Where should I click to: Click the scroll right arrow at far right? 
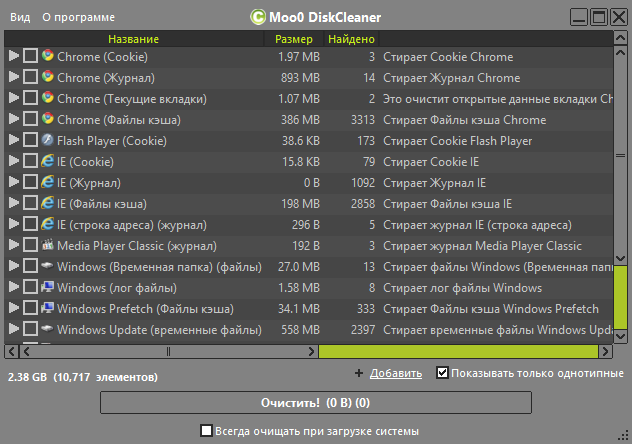(x=605, y=352)
